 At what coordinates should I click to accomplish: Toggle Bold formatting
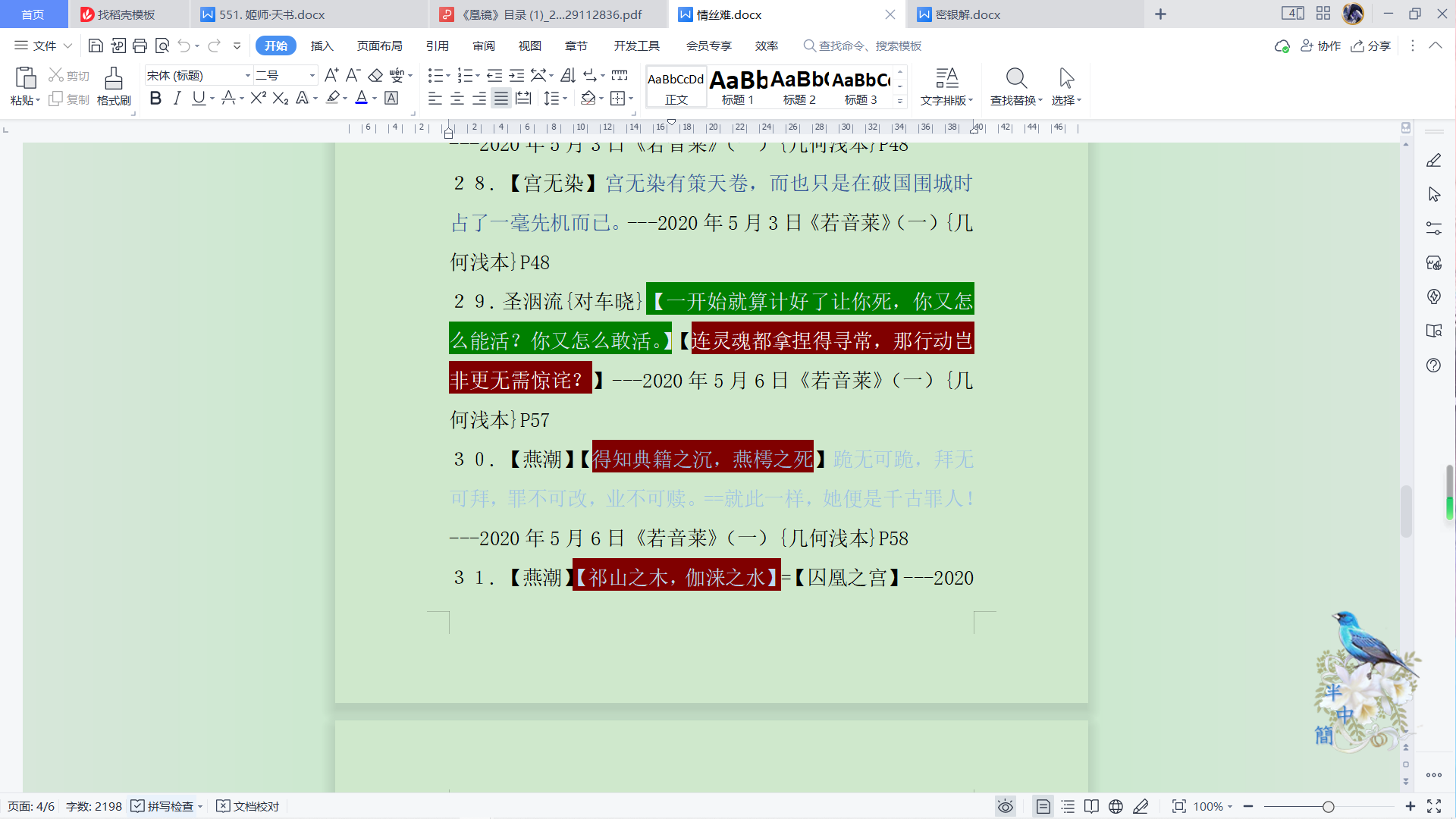(x=155, y=99)
